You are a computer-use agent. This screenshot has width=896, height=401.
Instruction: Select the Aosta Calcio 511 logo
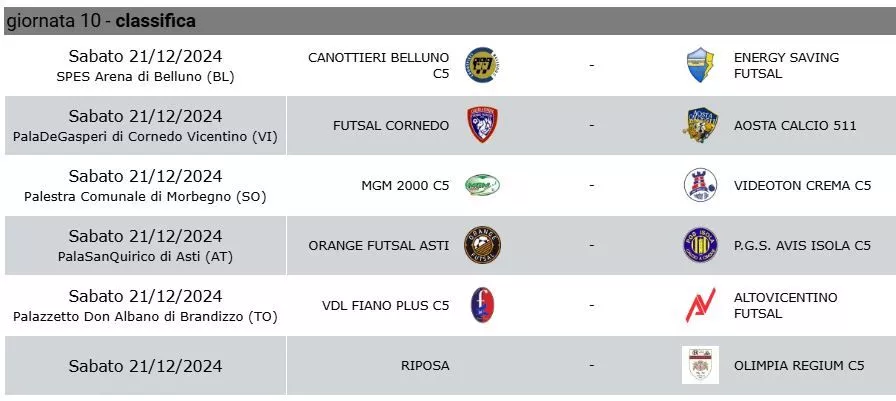pos(700,125)
